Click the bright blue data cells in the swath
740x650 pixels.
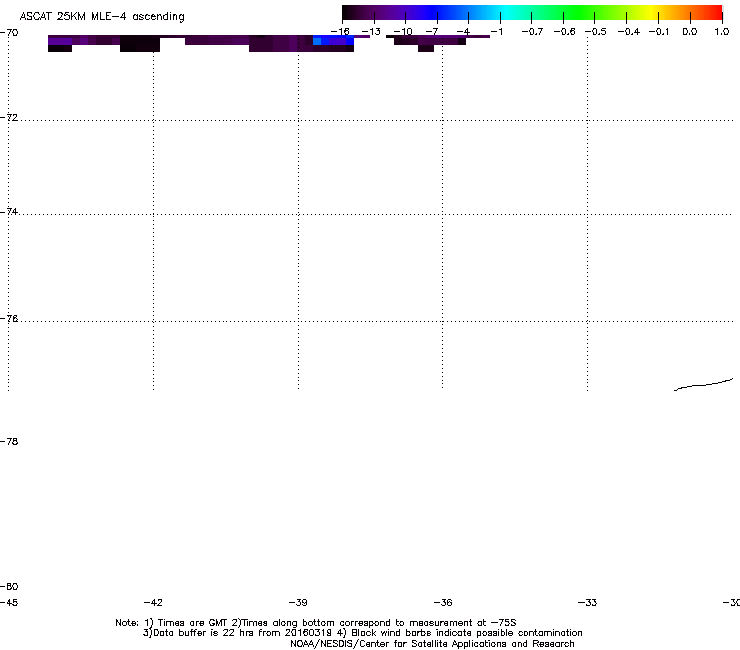click(333, 41)
